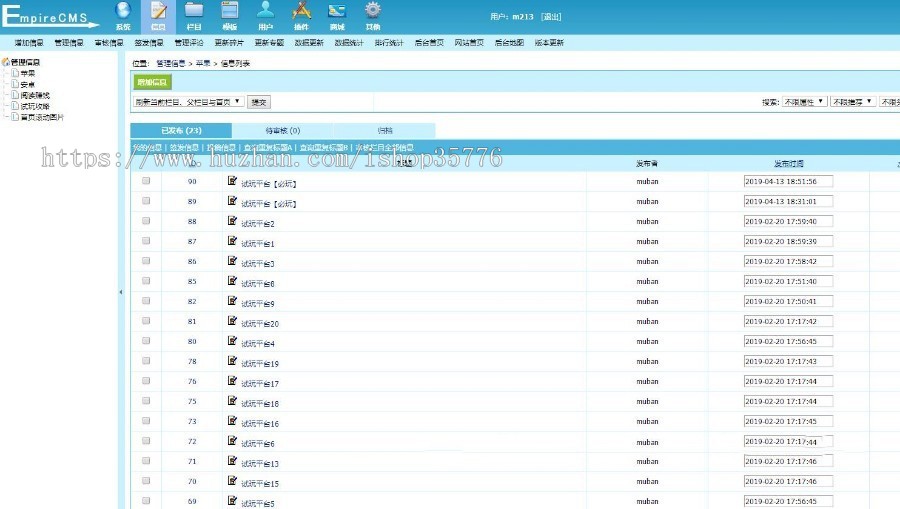The image size is (900, 509).
Task: Click the edit icon for 试玩平台2 row
Action: (232, 221)
